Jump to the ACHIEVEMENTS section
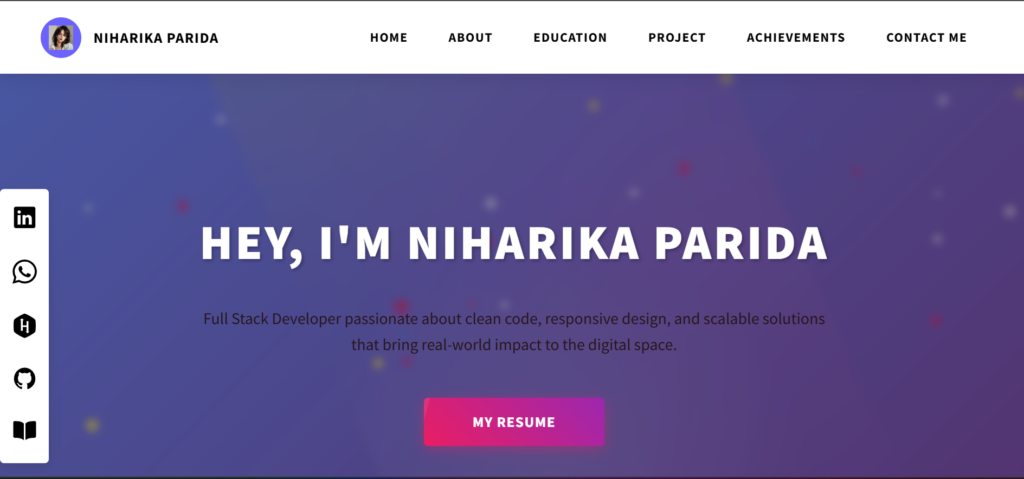 point(795,38)
